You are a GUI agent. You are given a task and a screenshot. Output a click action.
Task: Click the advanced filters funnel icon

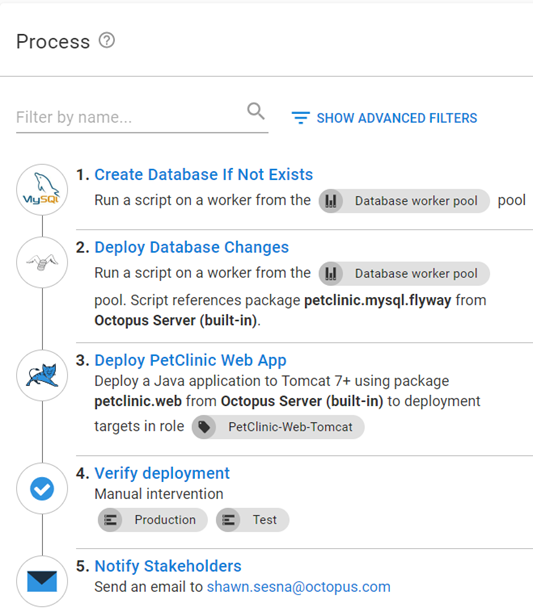300,117
